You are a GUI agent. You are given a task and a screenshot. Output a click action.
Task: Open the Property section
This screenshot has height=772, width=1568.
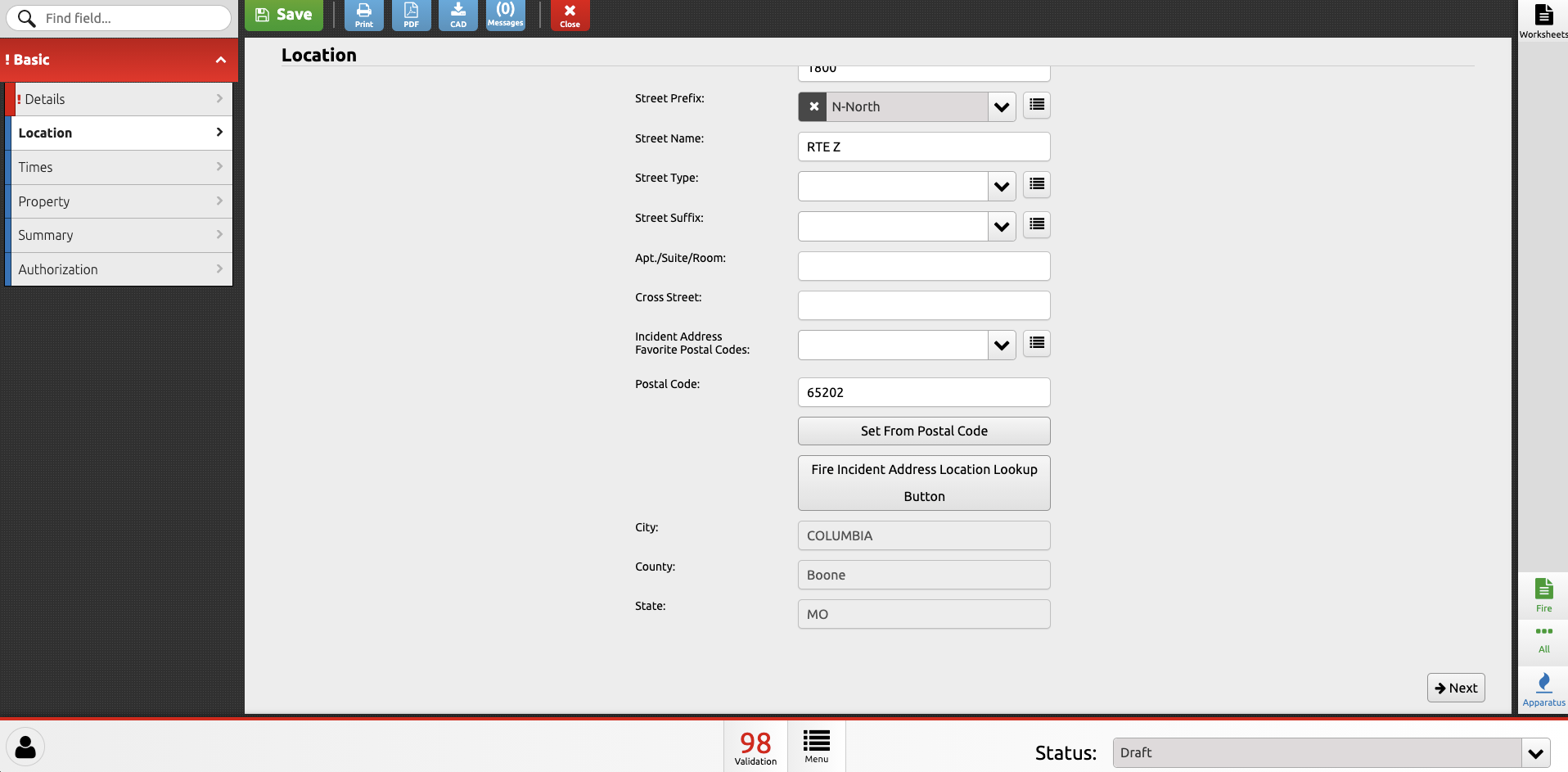point(119,201)
